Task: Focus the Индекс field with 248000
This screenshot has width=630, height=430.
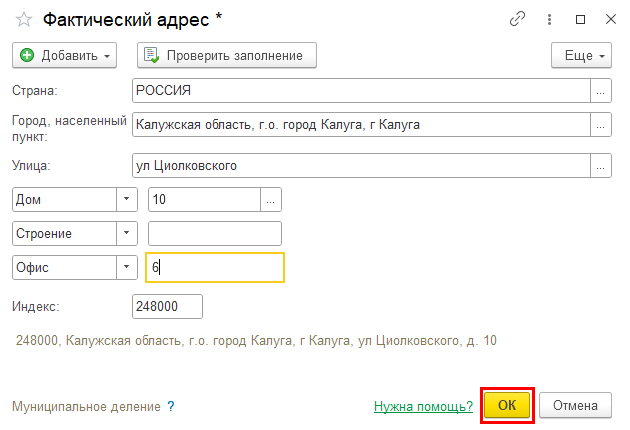Action: click(x=168, y=307)
